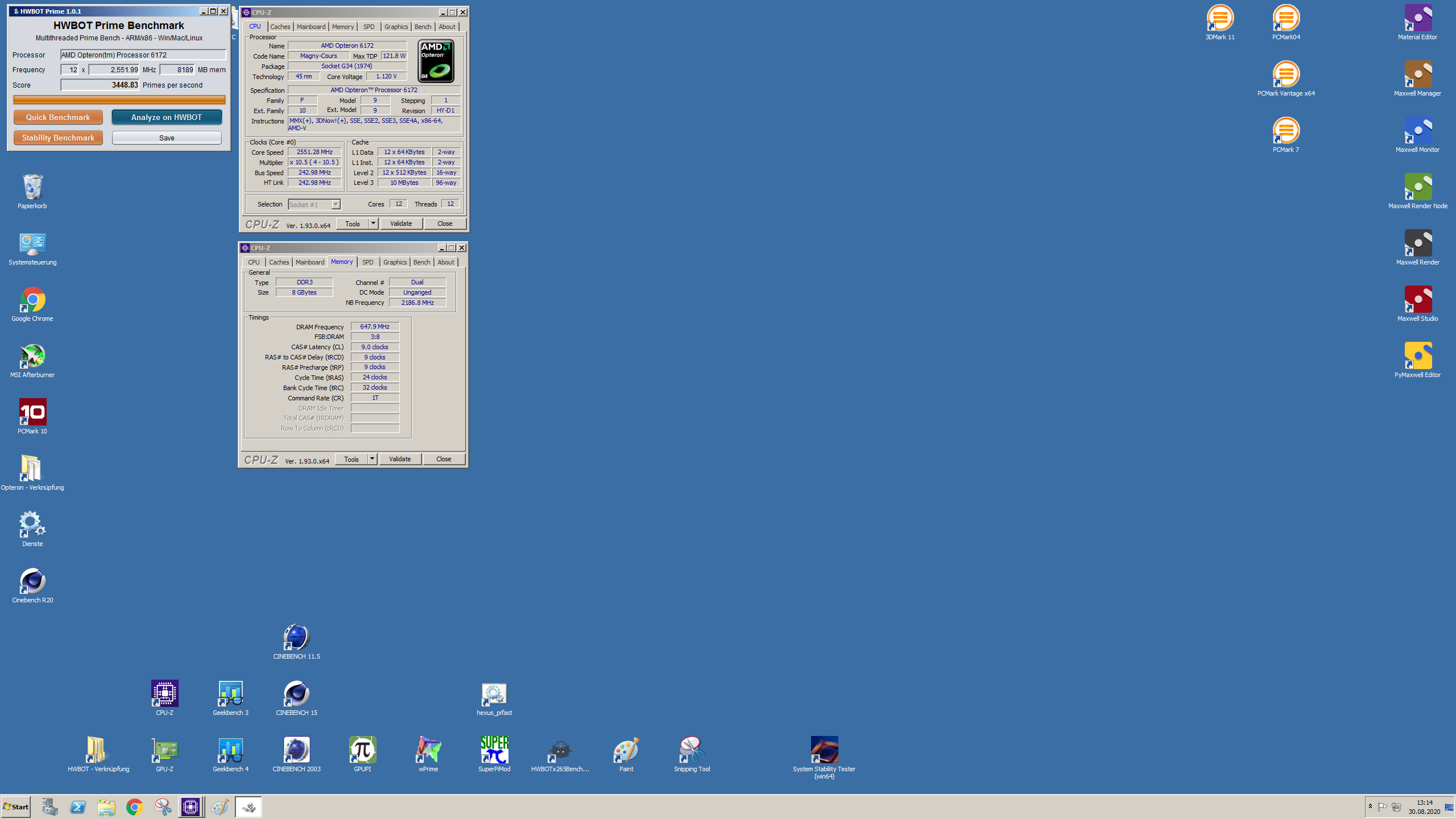The width and height of the screenshot is (1456, 819).
Task: Open the Dienste services icon
Action: tap(32, 529)
